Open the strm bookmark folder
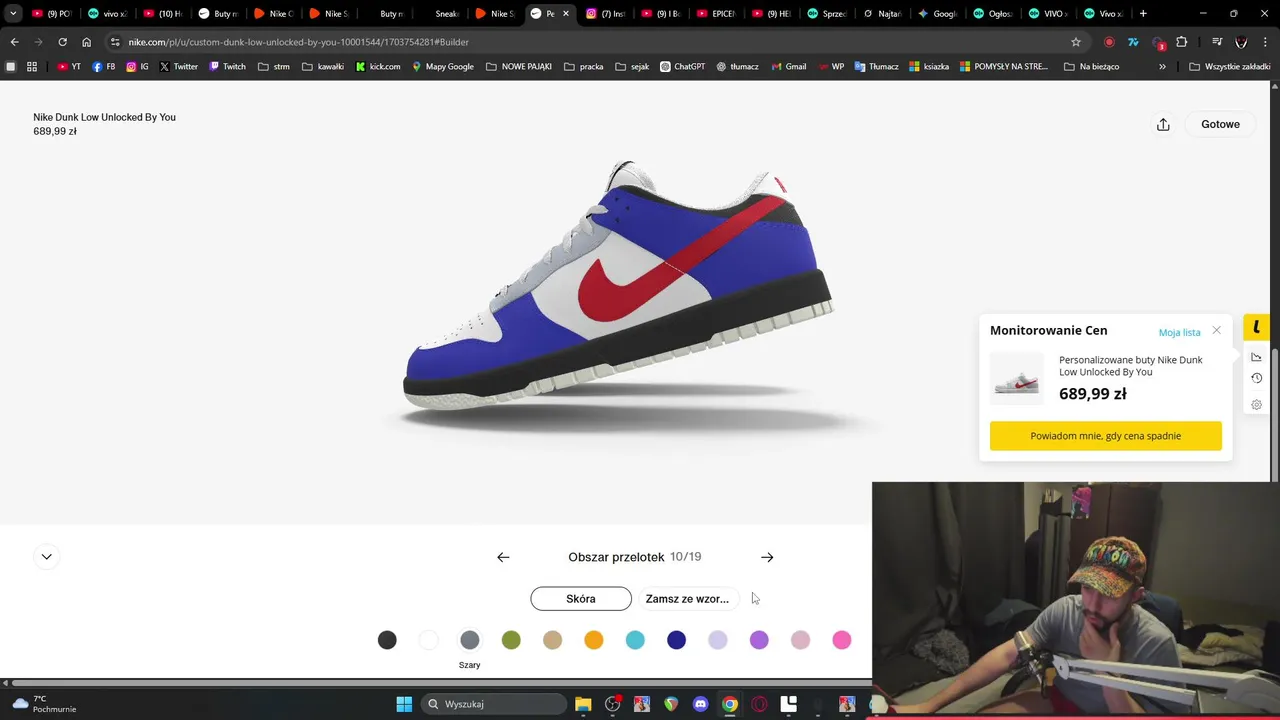Image resolution: width=1280 pixels, height=720 pixels. pyautogui.click(x=273, y=67)
